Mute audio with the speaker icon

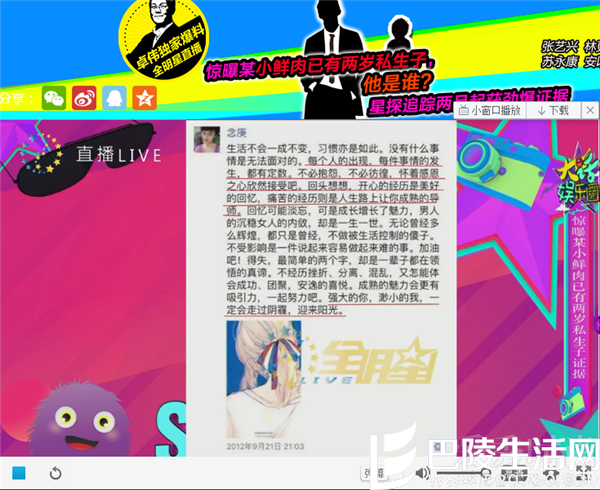pos(422,473)
